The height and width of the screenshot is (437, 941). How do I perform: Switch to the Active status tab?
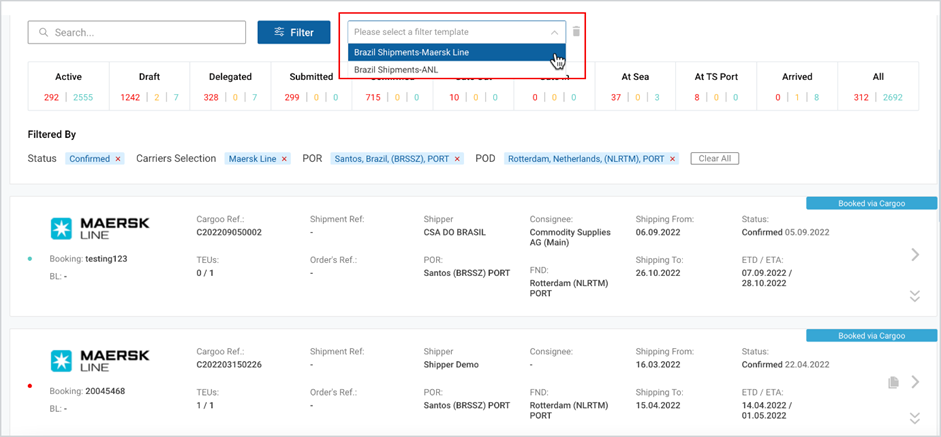(x=68, y=86)
